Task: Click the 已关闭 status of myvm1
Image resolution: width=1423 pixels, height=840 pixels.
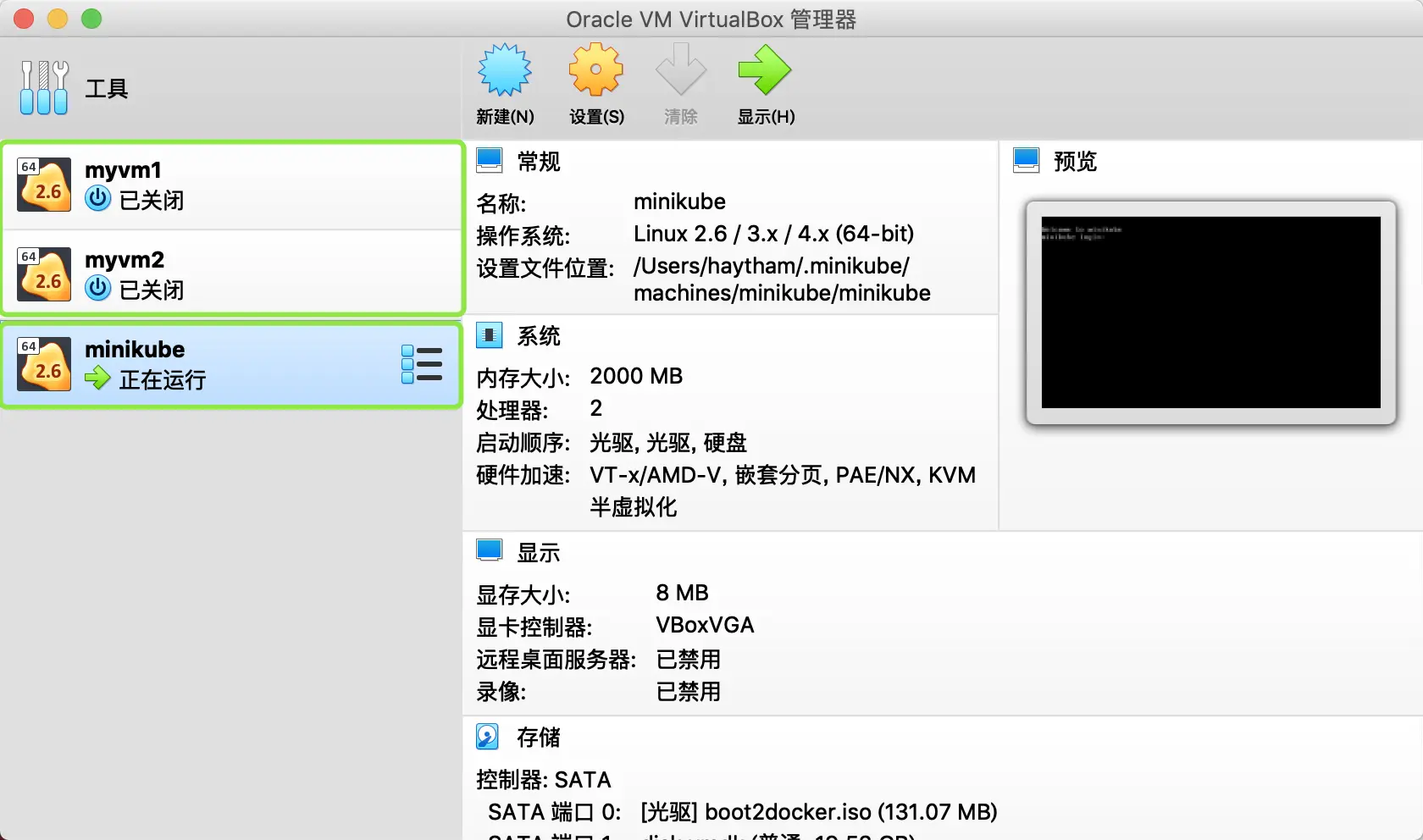Action: [152, 200]
